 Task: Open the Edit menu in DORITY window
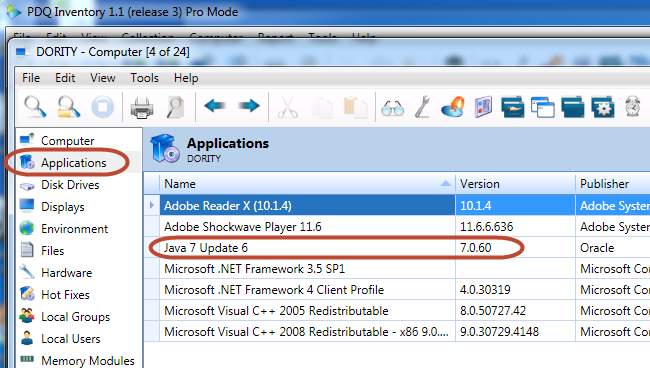(65, 78)
